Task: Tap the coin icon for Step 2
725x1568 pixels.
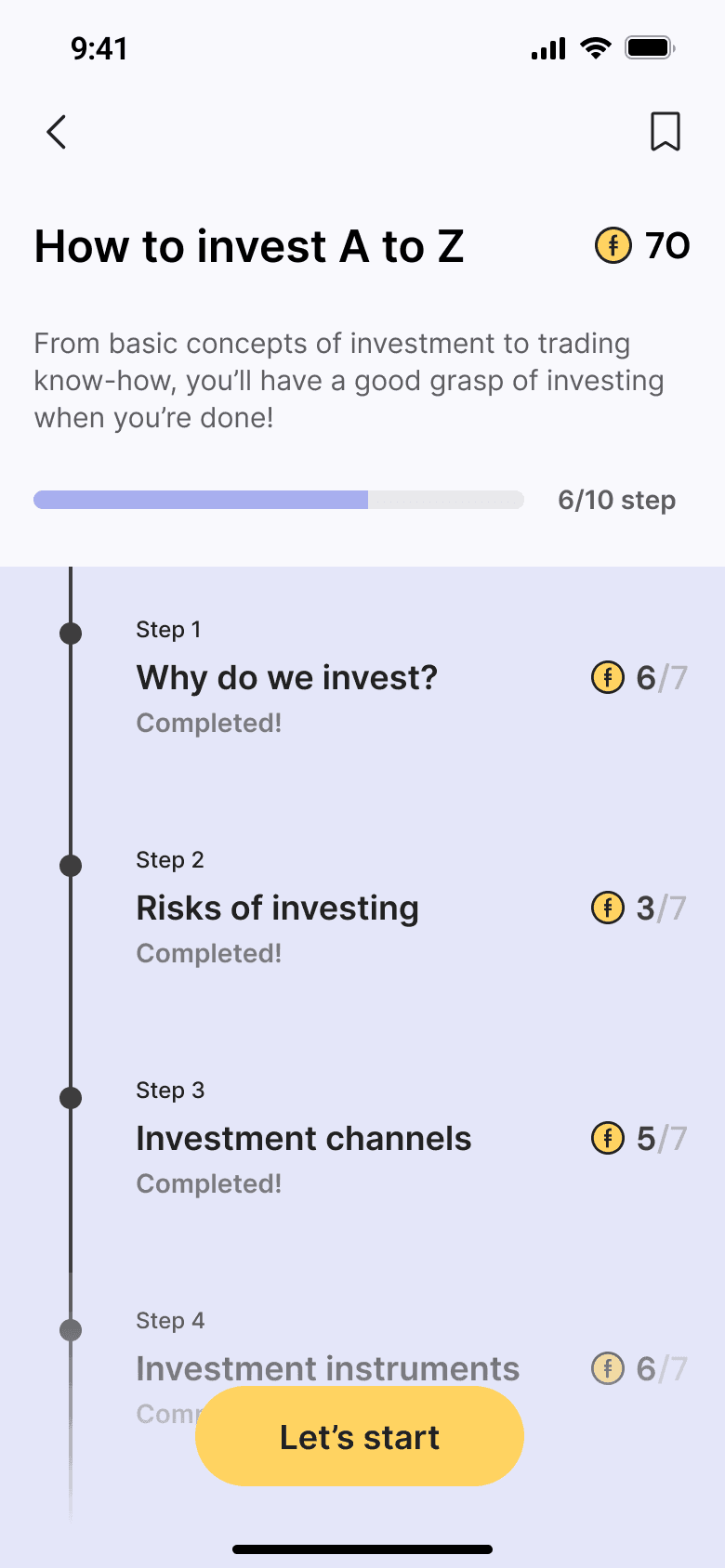Action: [x=608, y=908]
